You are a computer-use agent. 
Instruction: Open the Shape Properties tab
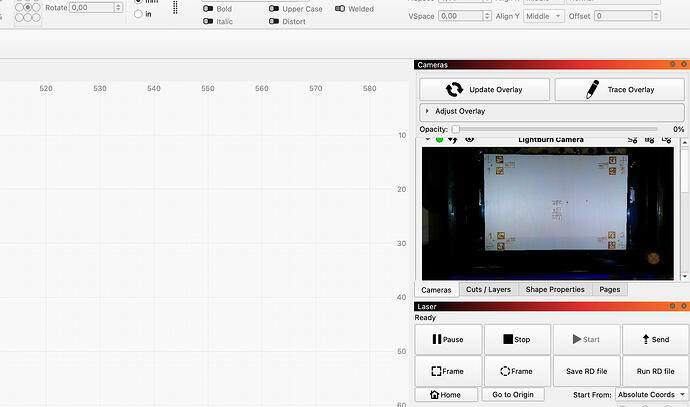[x=555, y=290]
